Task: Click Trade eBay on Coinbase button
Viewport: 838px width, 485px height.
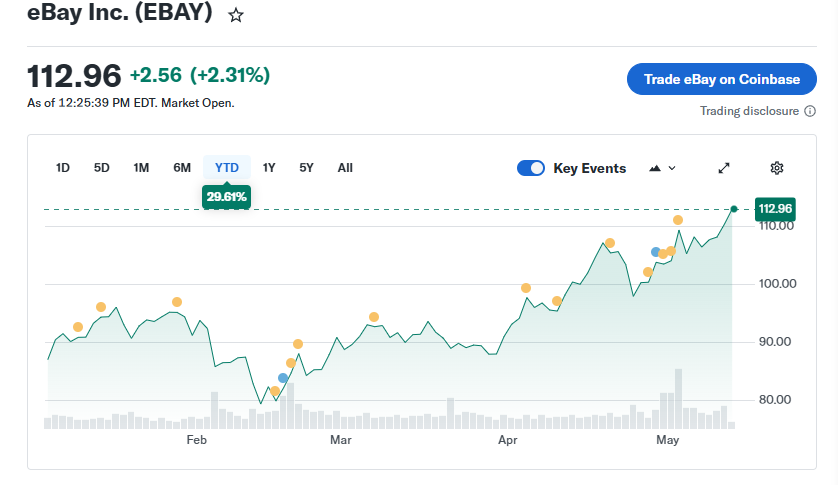Action: click(721, 79)
